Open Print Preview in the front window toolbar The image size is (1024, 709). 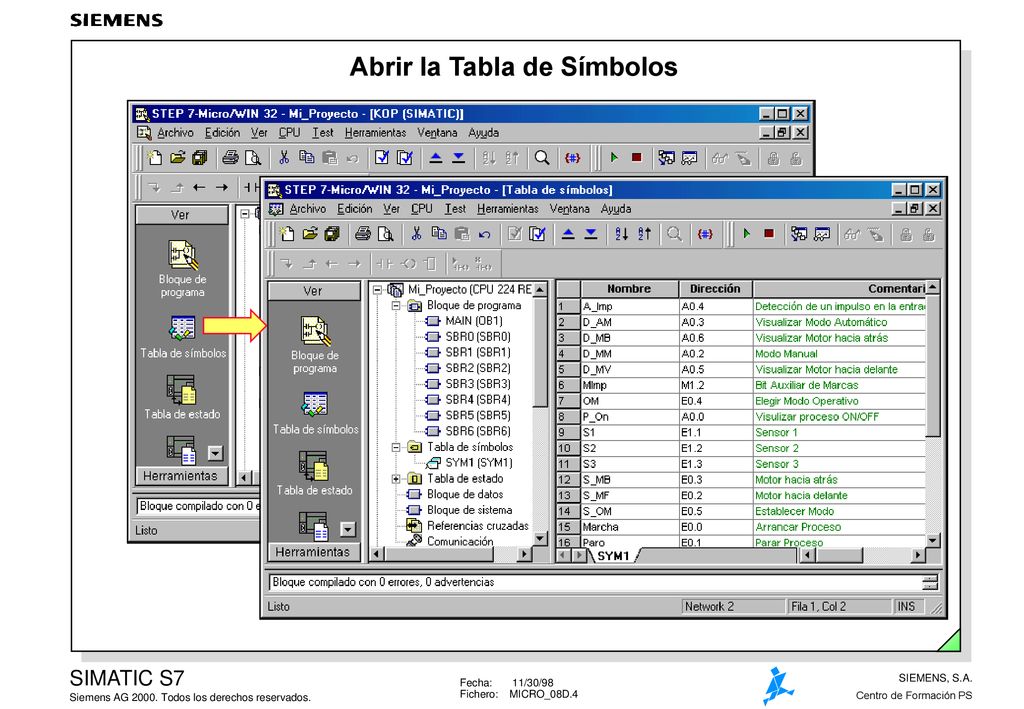(x=385, y=234)
